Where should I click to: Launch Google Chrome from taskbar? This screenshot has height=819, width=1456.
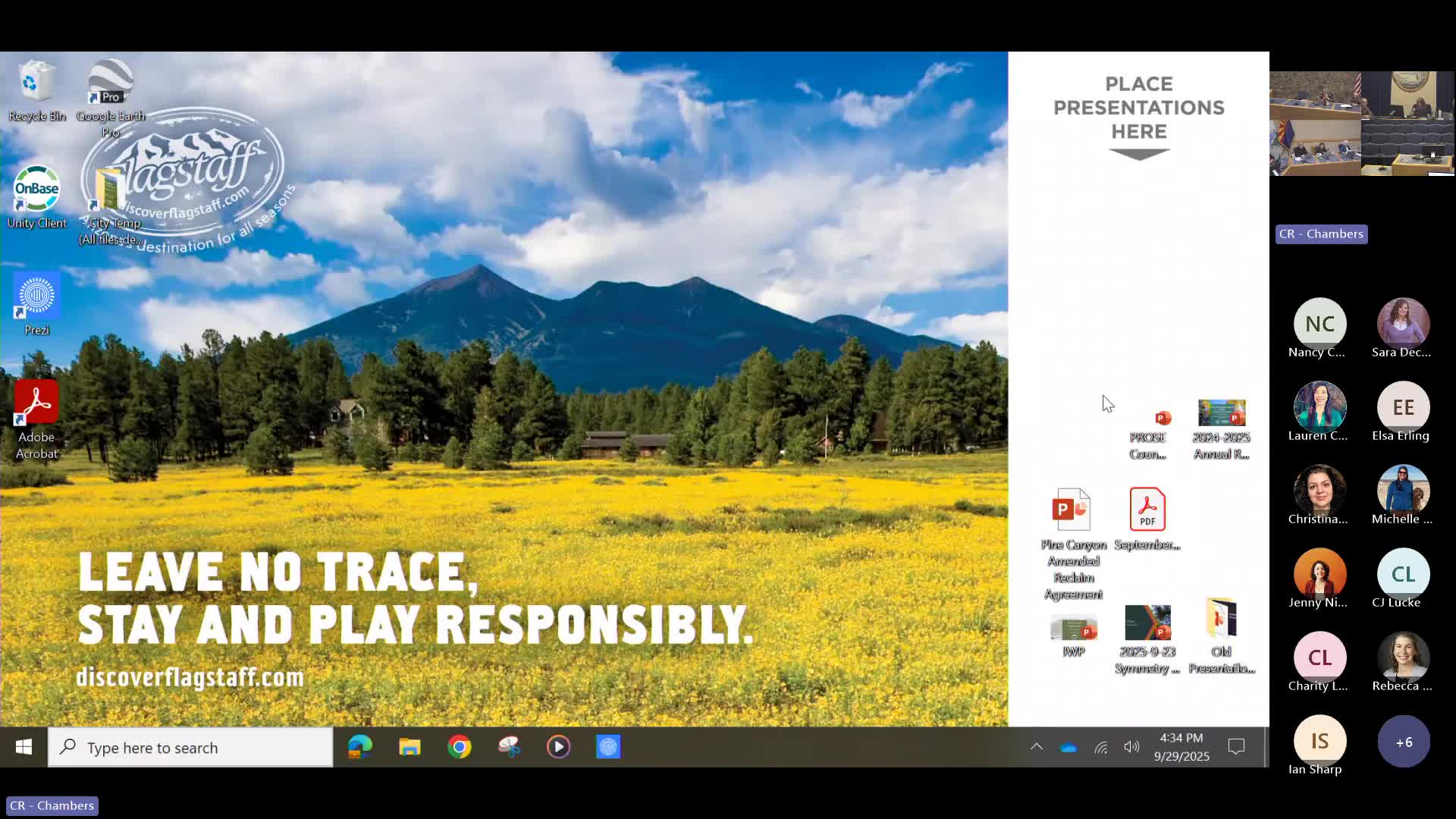459,748
